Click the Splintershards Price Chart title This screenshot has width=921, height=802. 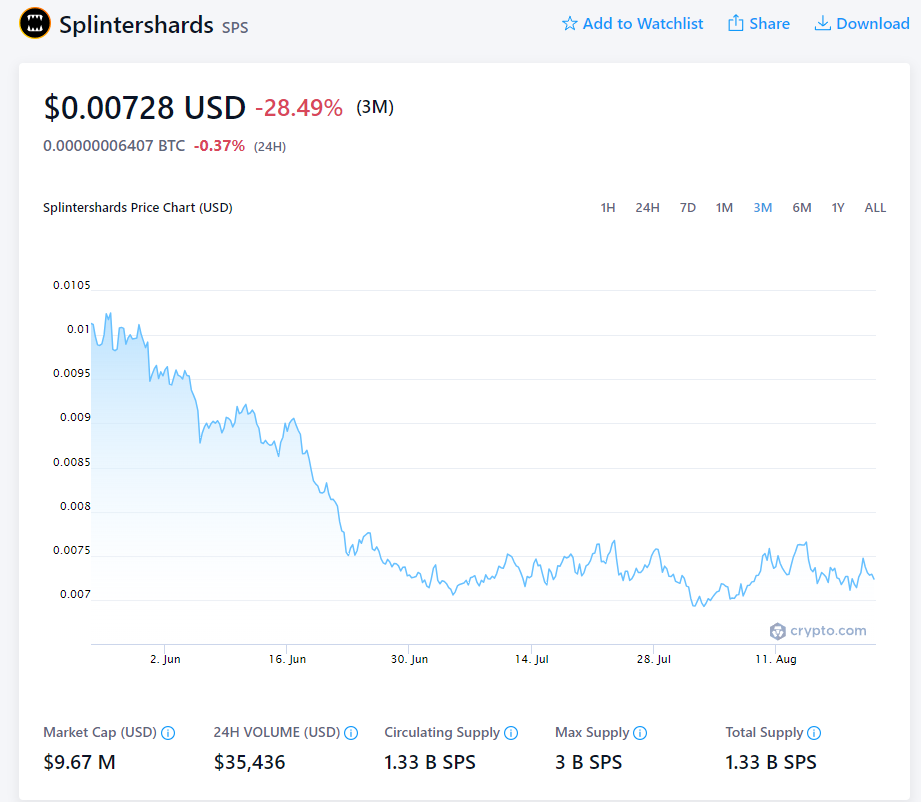click(137, 207)
